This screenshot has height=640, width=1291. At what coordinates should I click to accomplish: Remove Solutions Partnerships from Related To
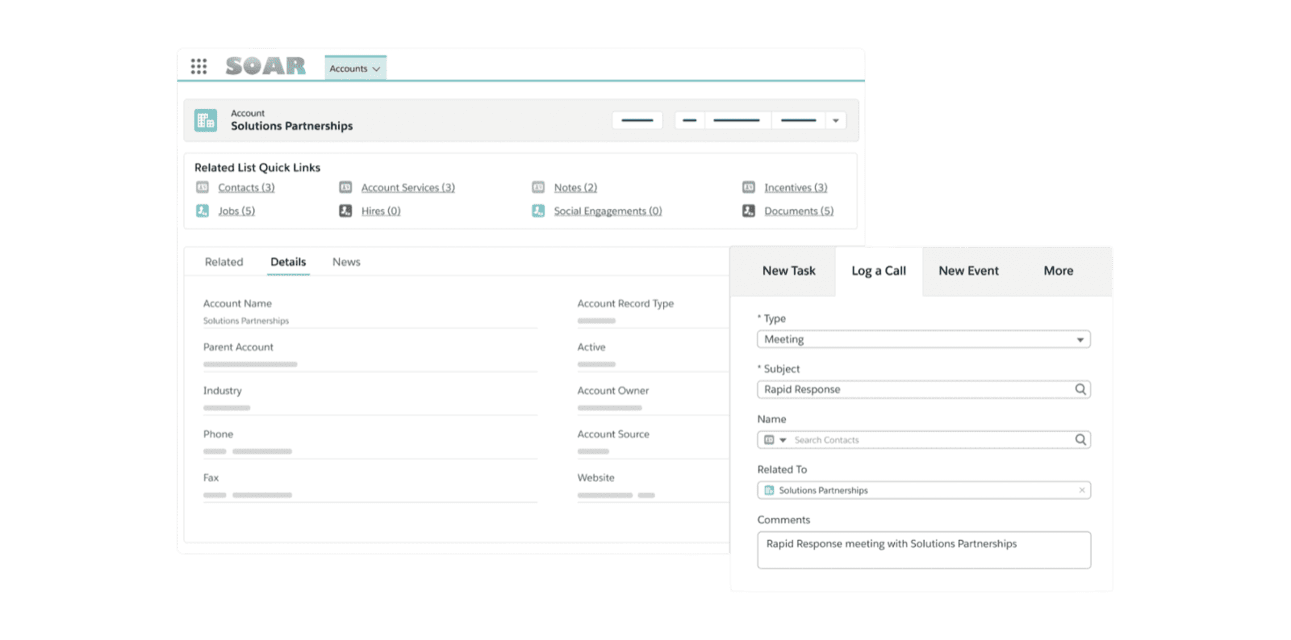(1081, 490)
